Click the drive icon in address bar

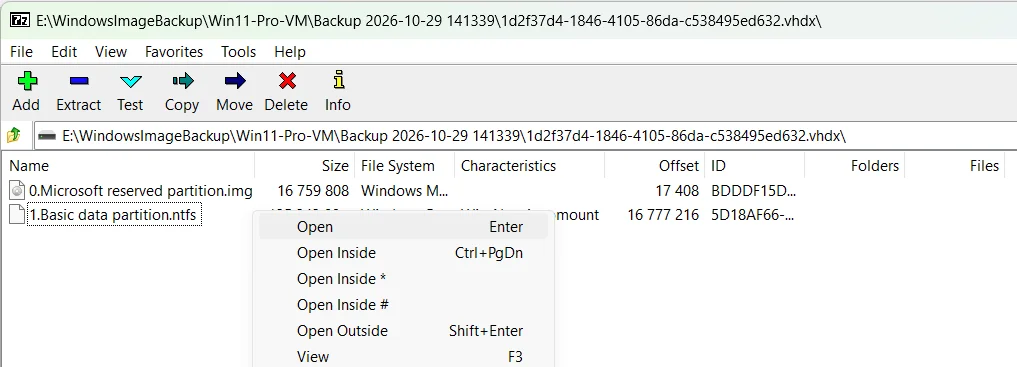48,136
